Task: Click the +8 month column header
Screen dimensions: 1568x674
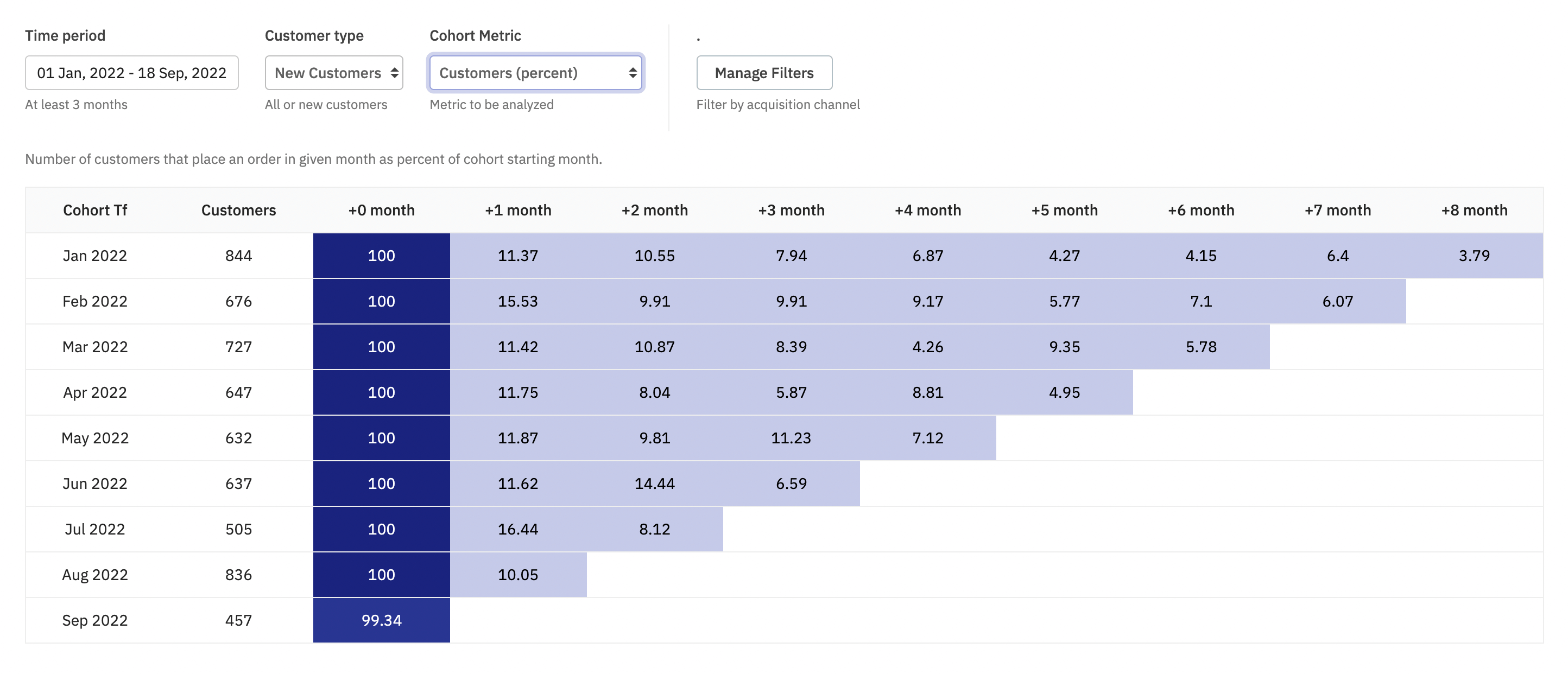Action: tap(1474, 211)
